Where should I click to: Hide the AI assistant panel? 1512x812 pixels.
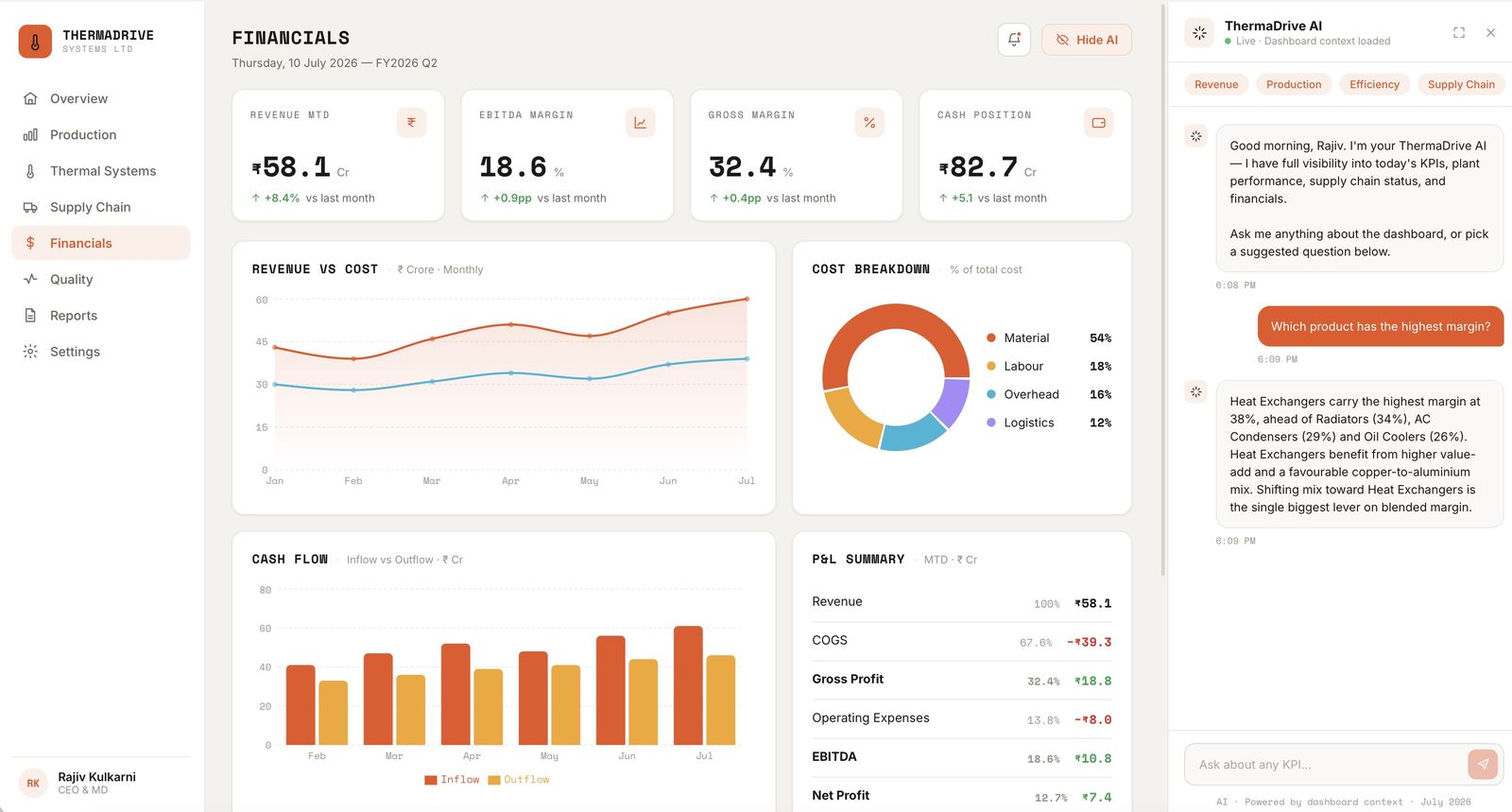1087,40
